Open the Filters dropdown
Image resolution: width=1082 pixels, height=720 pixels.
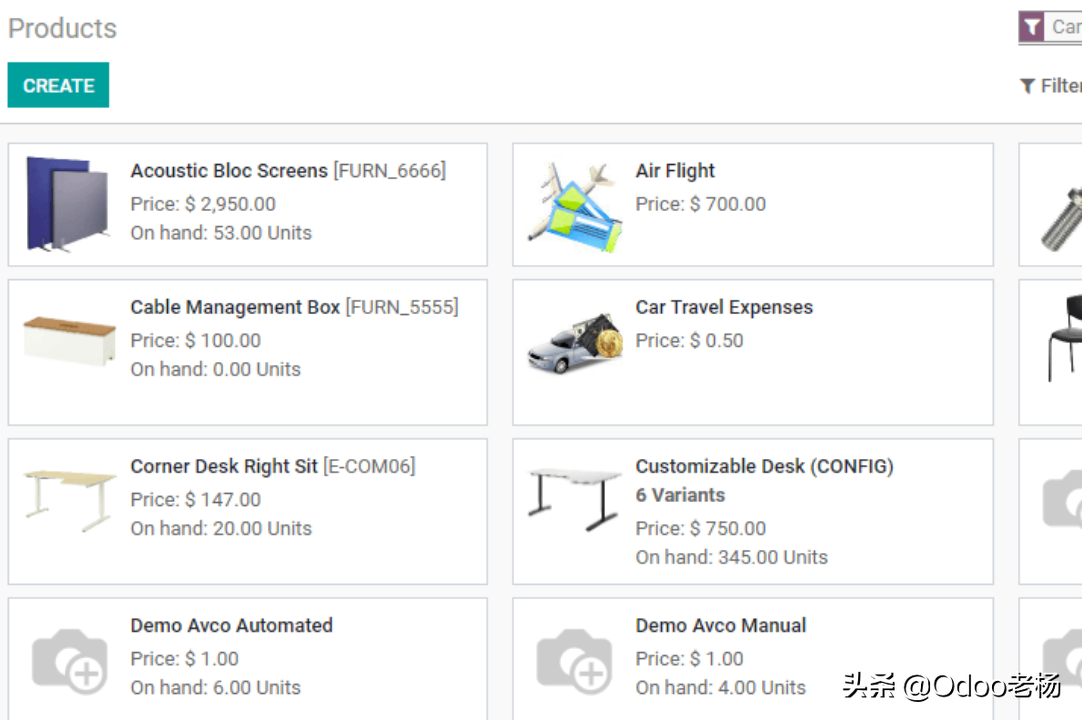pyautogui.click(x=1050, y=86)
